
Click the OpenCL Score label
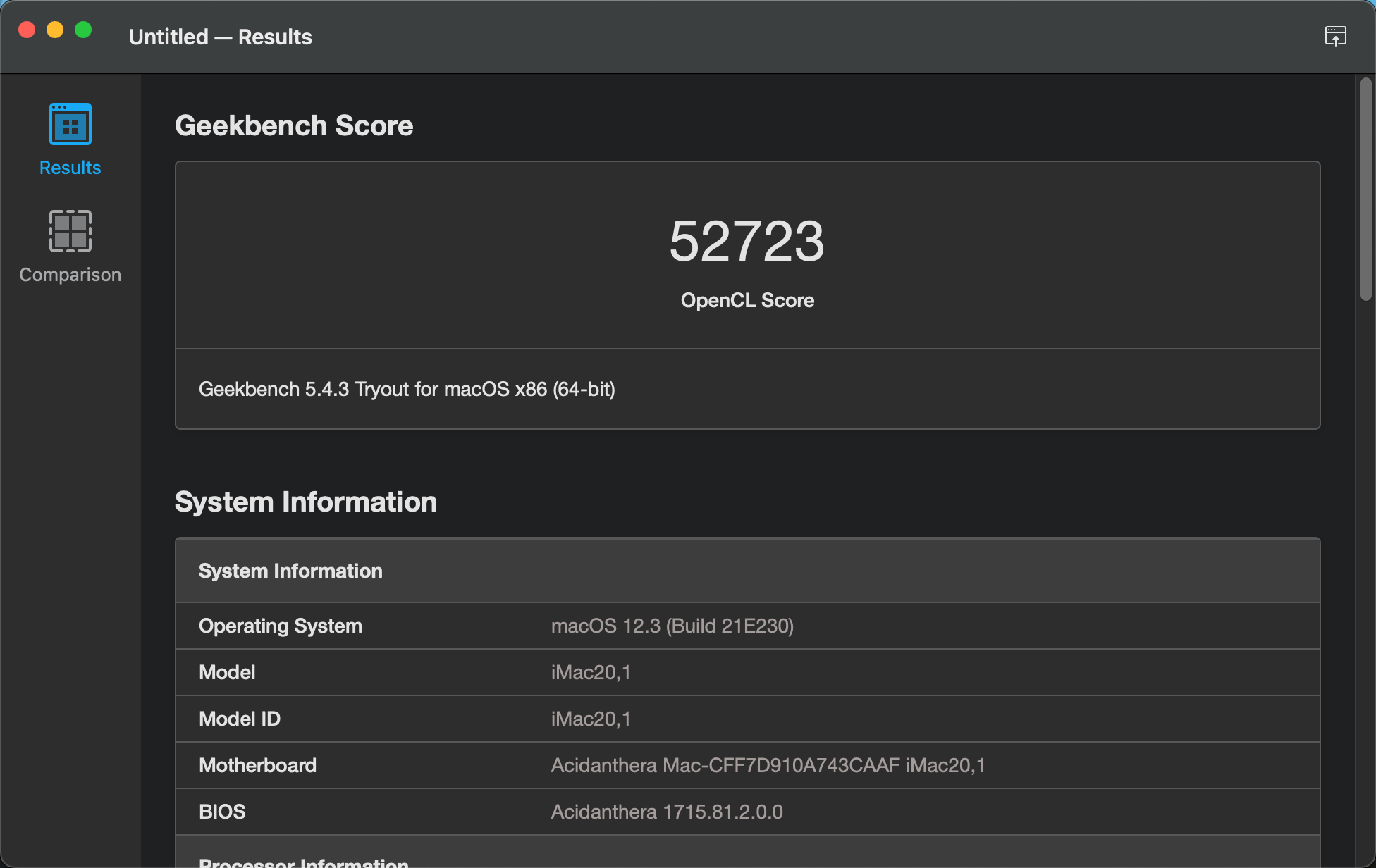(x=747, y=300)
